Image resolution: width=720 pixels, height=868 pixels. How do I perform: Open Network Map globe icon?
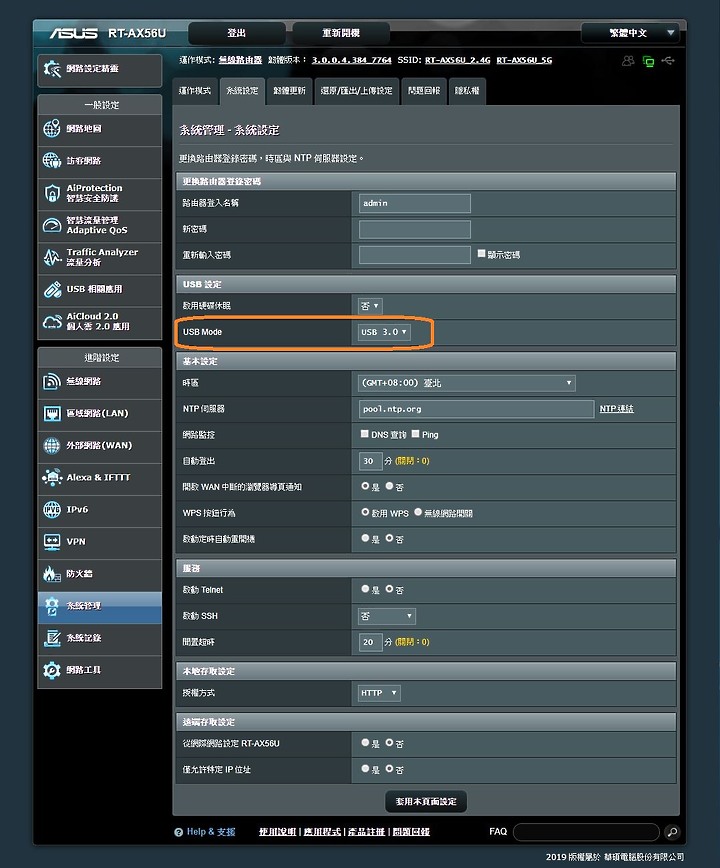coord(52,128)
